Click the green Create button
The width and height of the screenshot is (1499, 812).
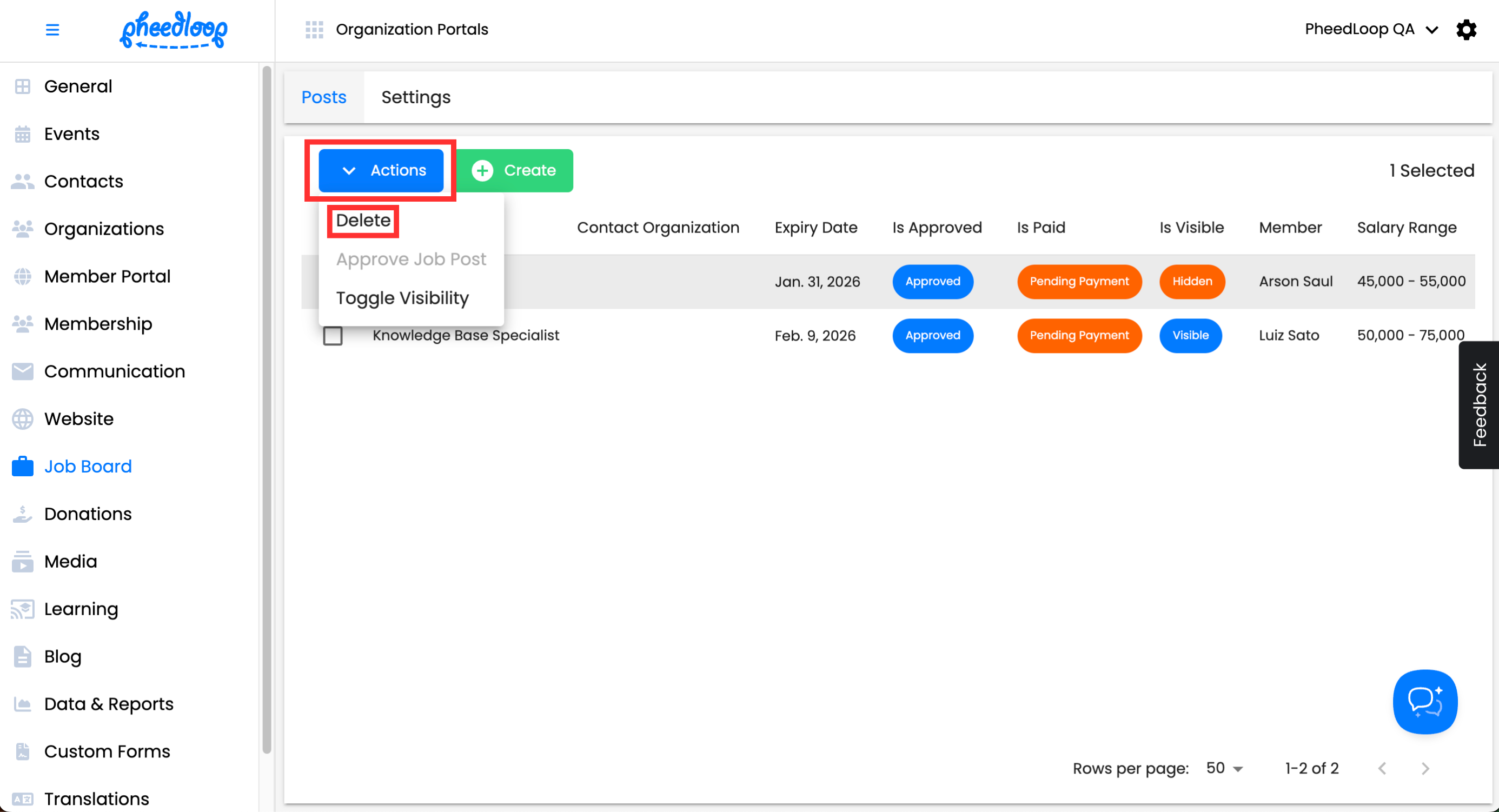click(514, 170)
